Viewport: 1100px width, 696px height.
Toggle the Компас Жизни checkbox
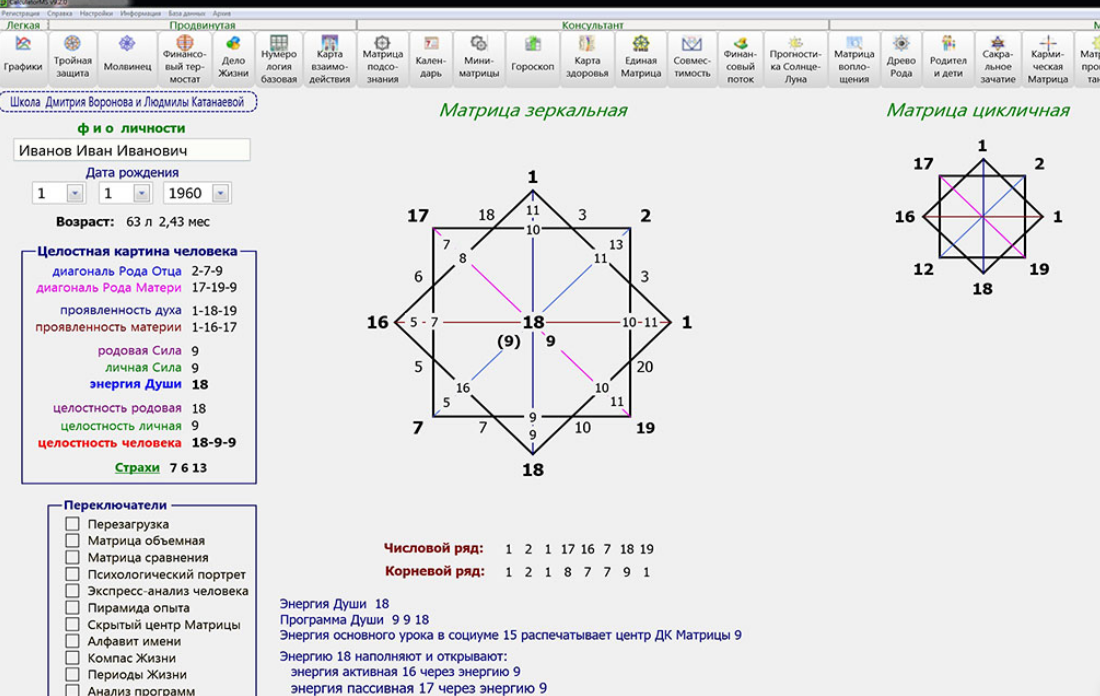click(x=72, y=658)
